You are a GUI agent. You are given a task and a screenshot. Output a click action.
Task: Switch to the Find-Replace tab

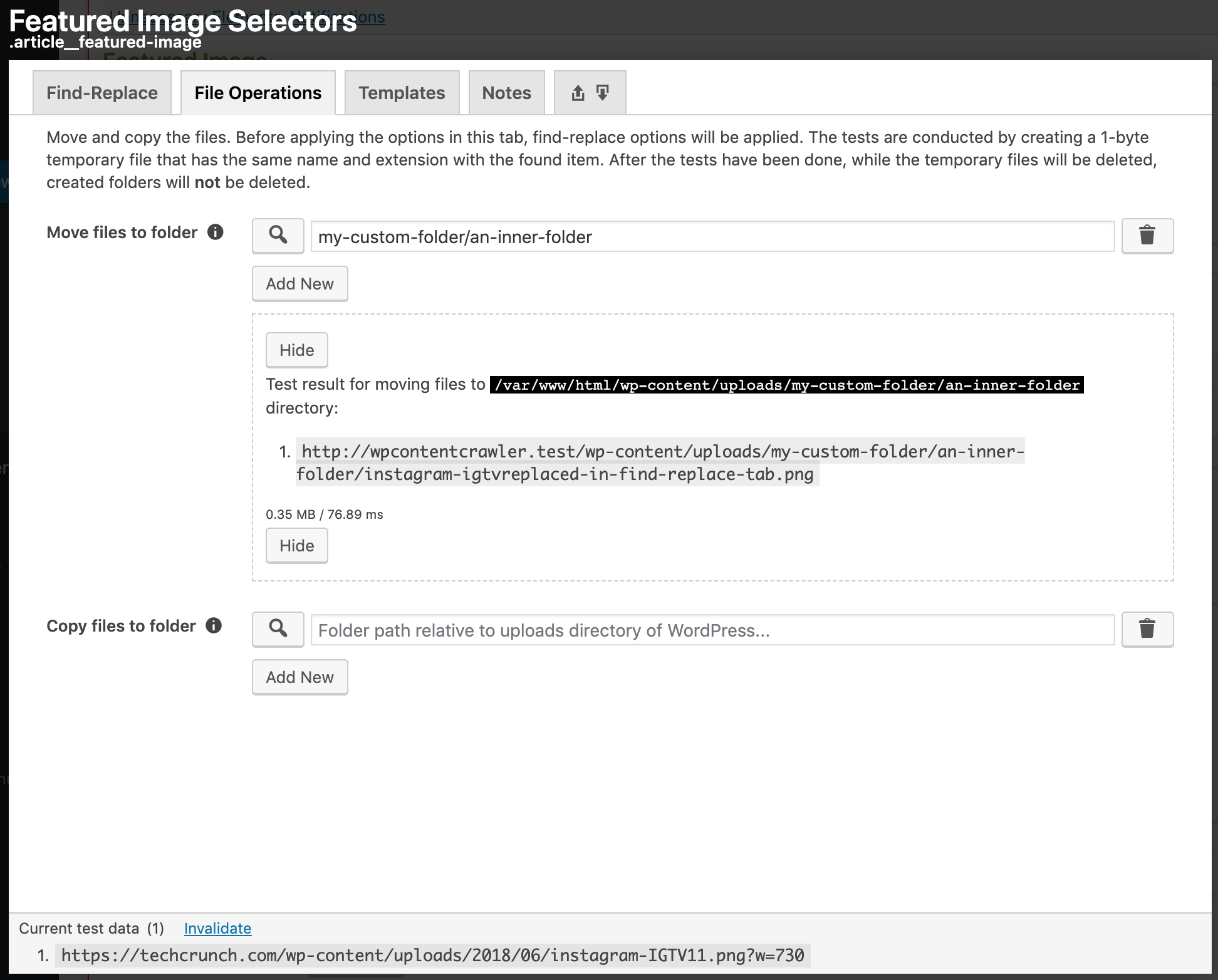click(x=102, y=92)
